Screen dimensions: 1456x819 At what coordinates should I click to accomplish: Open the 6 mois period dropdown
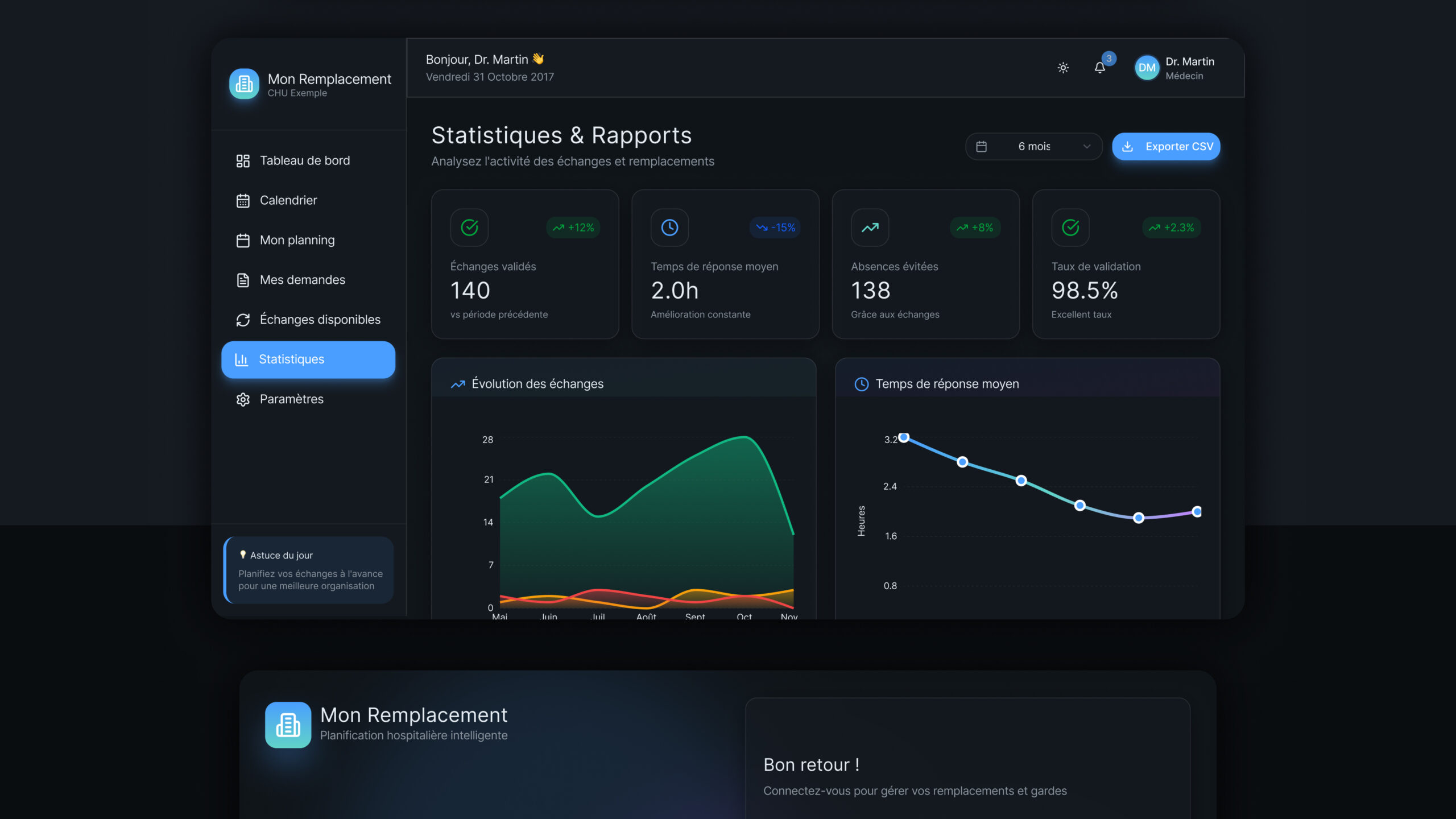pyautogui.click(x=1034, y=147)
